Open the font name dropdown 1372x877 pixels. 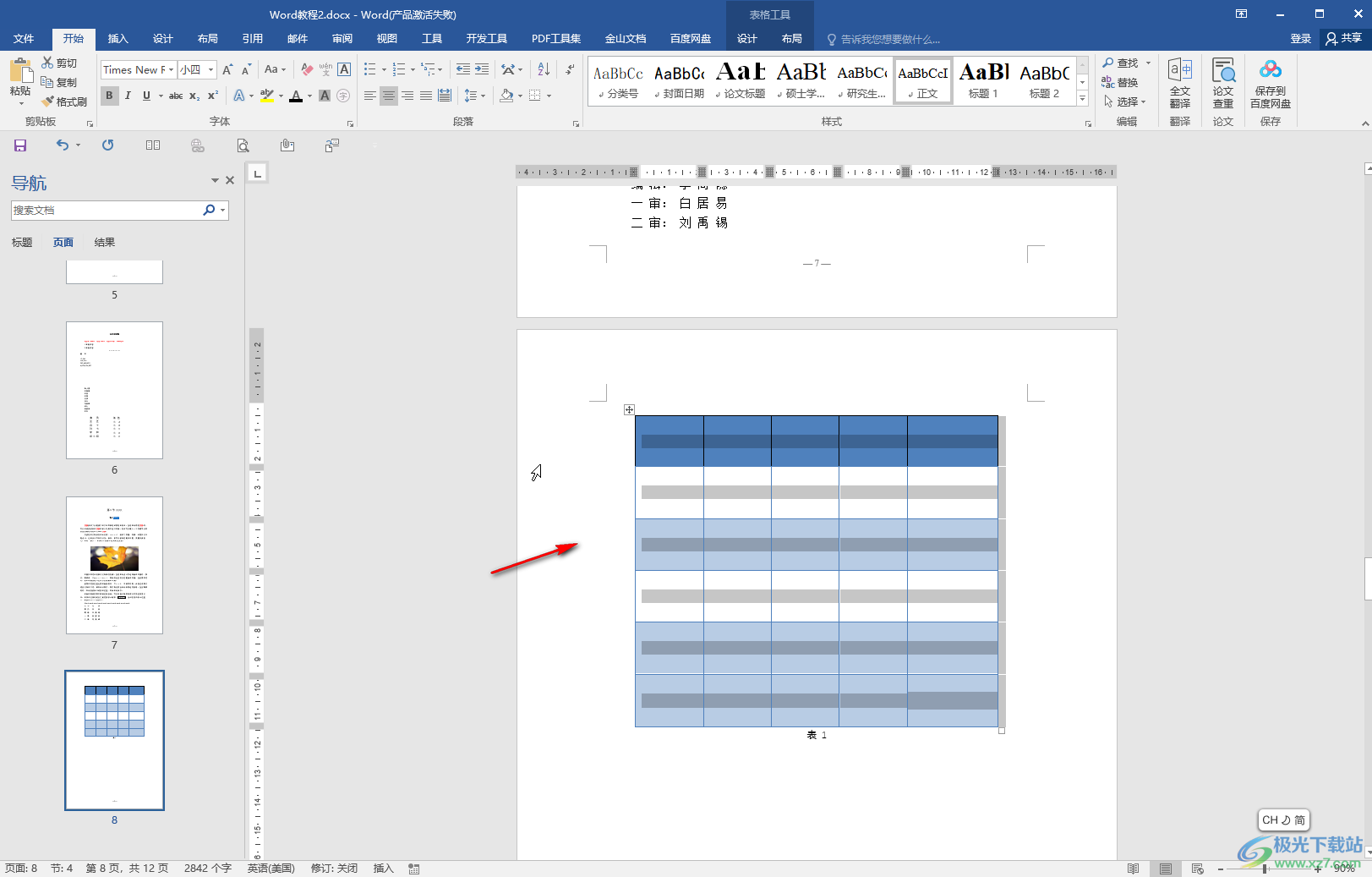[171, 69]
